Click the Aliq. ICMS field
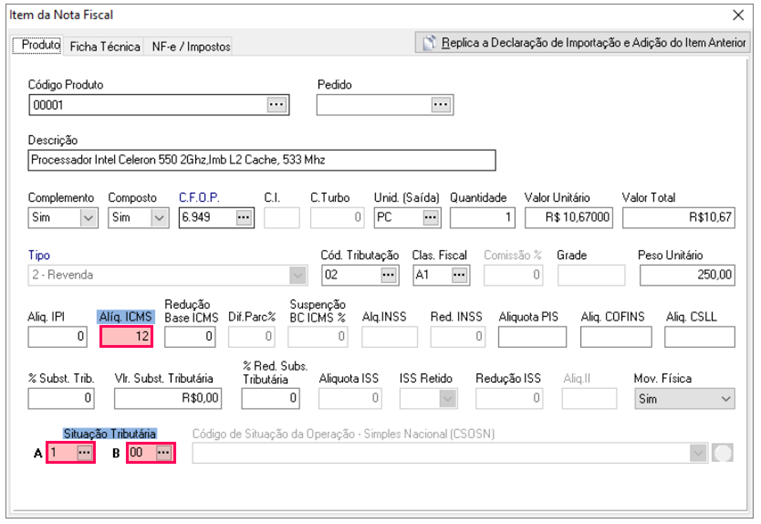 click(x=127, y=337)
